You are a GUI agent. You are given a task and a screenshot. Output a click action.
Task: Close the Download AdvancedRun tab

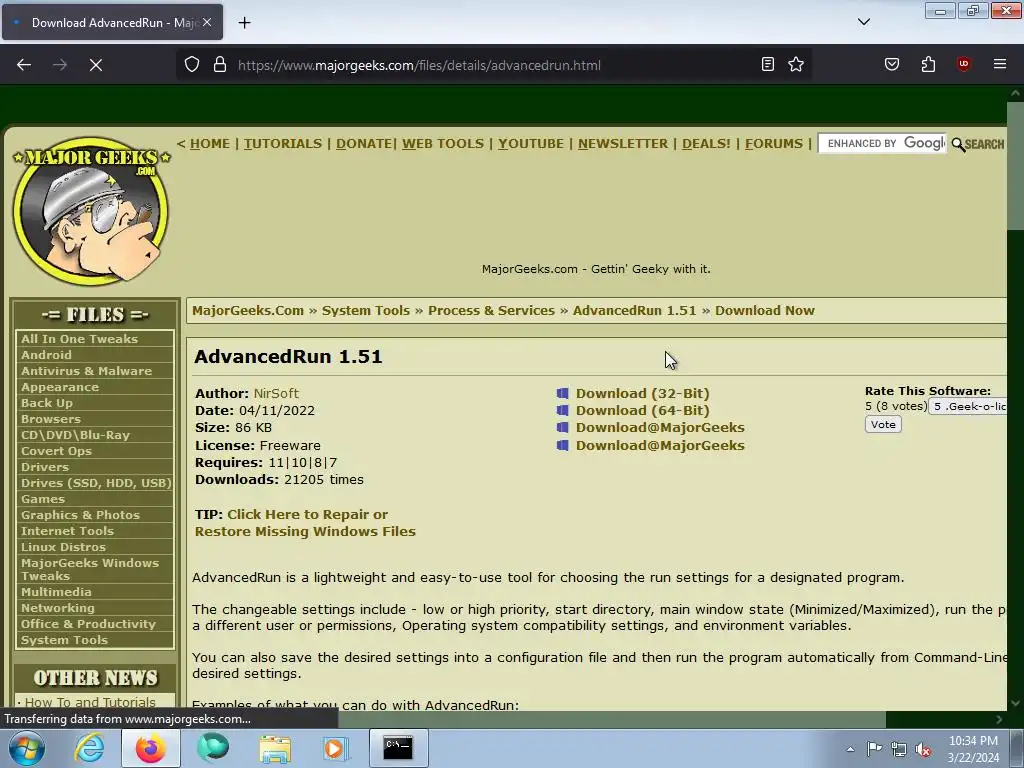pos(207,22)
